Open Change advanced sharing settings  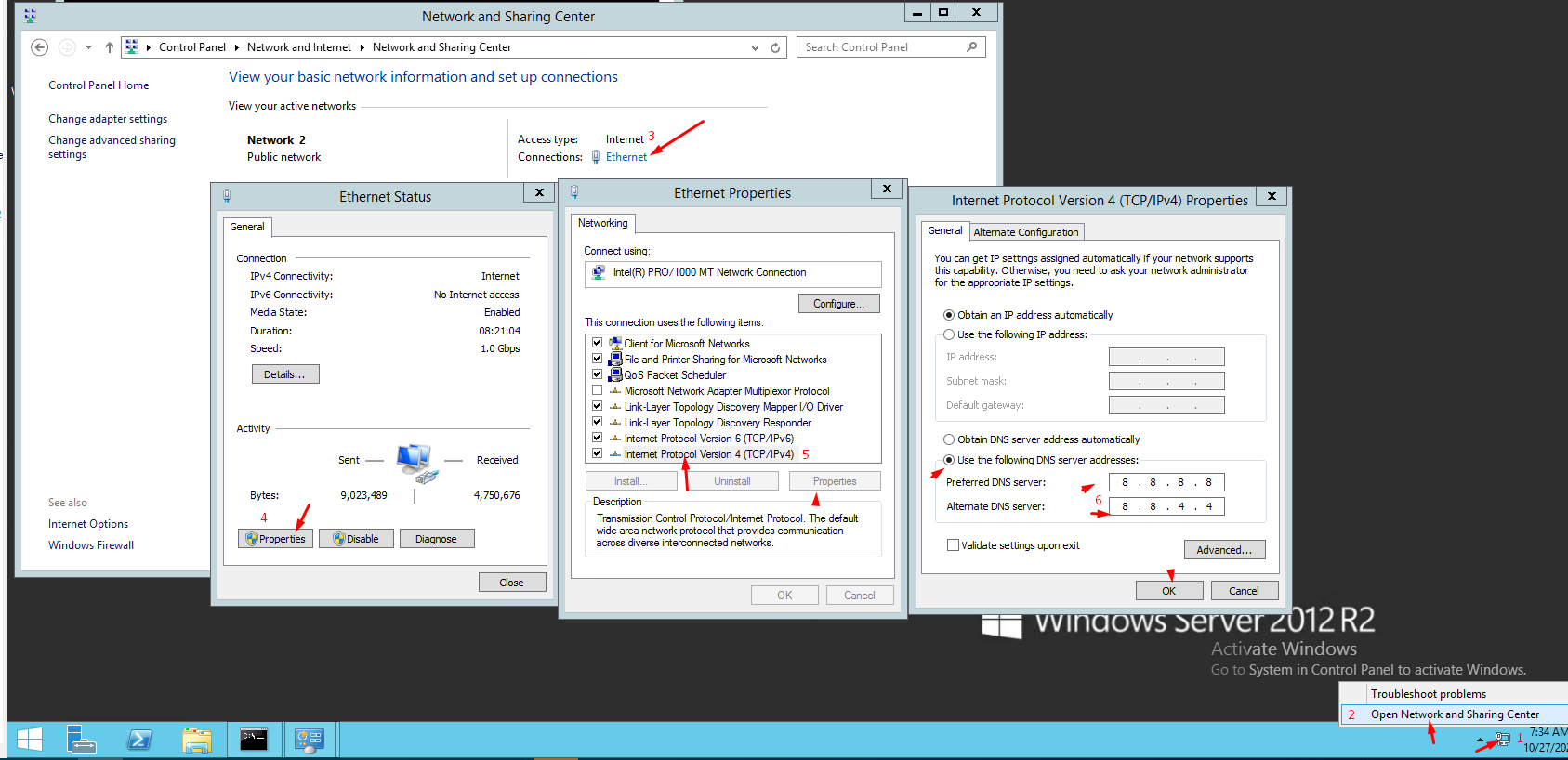112,147
